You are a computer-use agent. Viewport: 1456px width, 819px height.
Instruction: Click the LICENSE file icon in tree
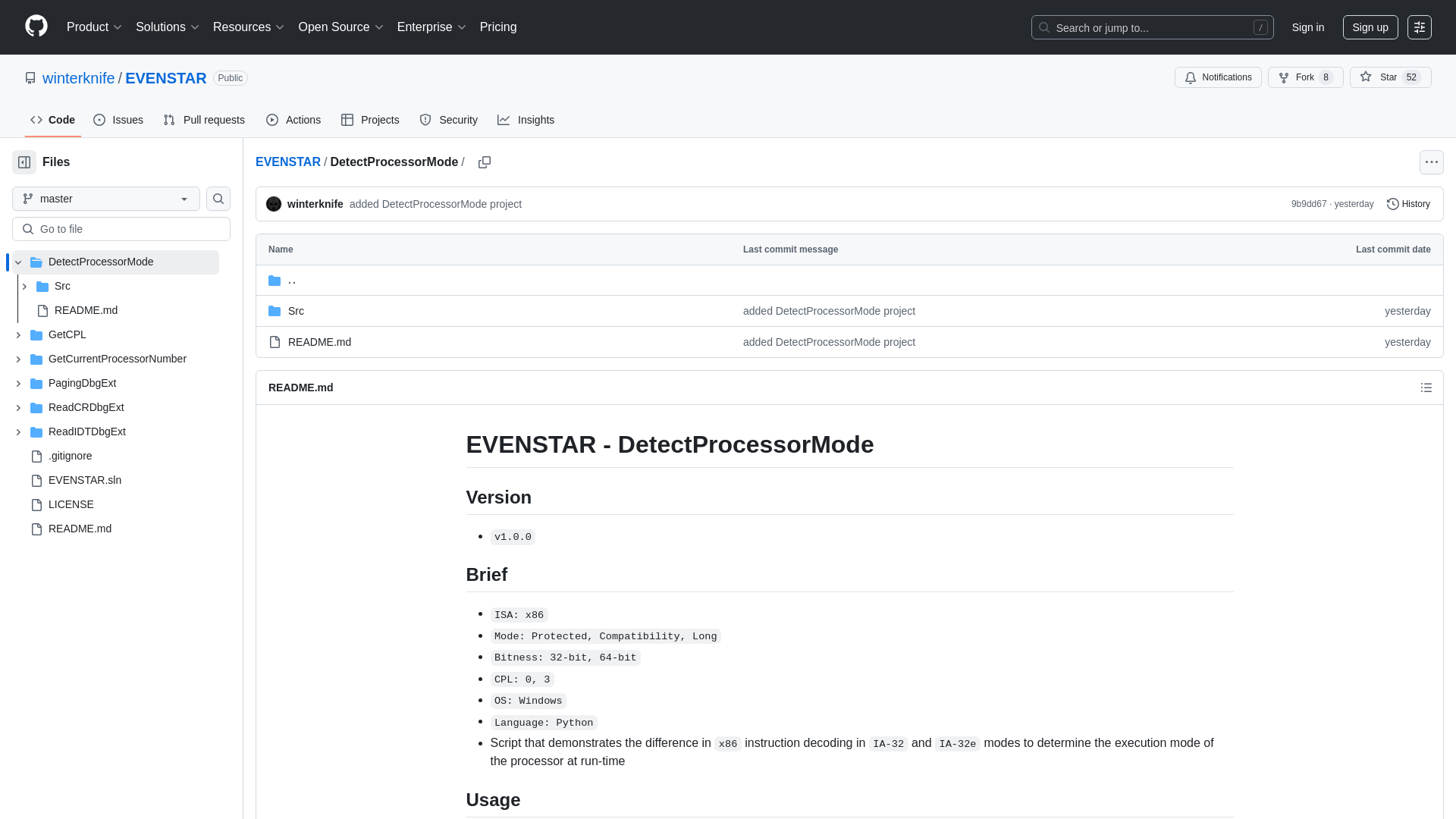pos(36,504)
